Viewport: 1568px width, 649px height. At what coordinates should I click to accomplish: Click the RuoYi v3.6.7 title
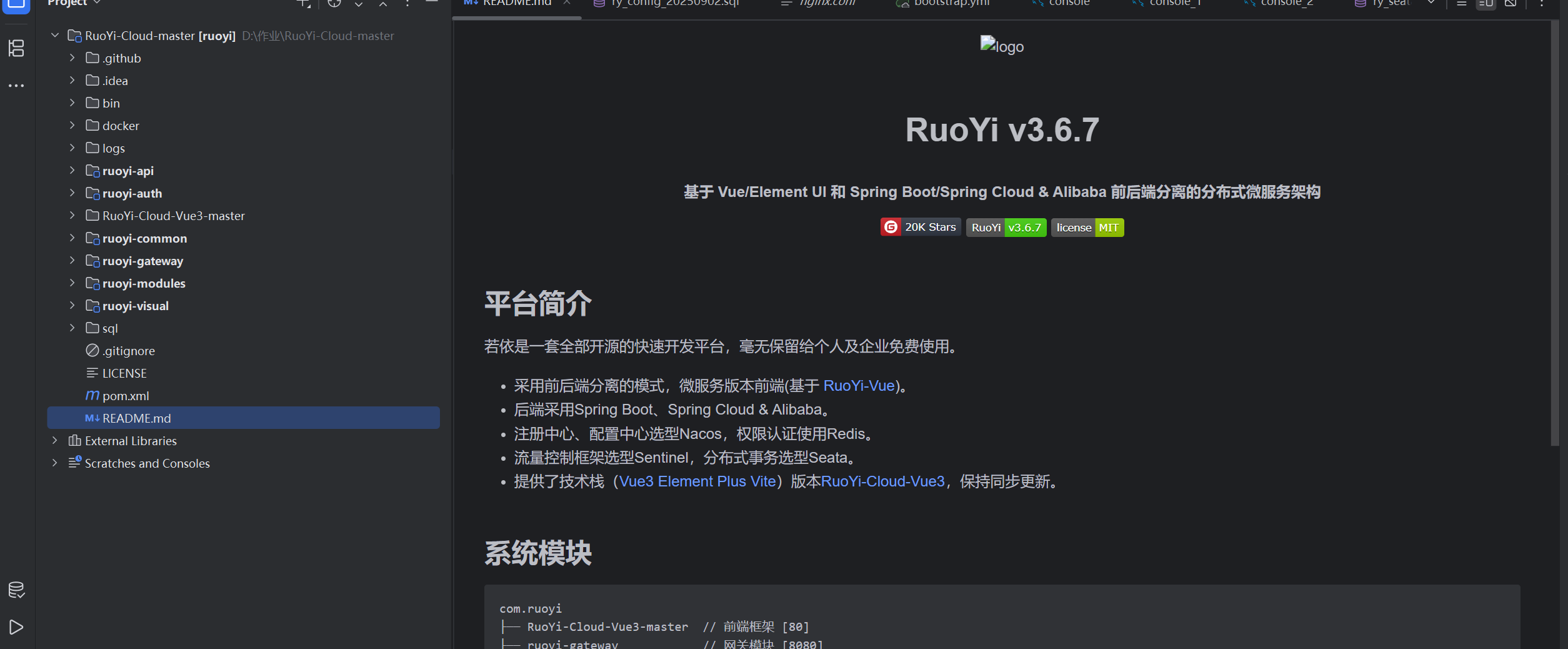point(1002,130)
